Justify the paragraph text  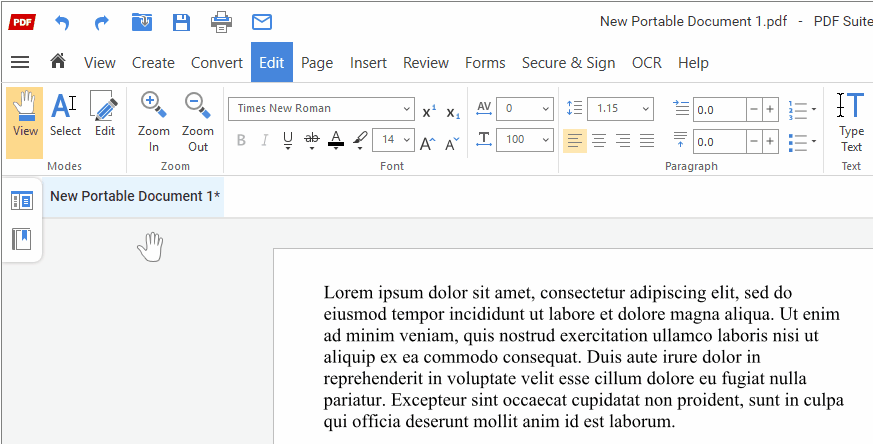[647, 140]
